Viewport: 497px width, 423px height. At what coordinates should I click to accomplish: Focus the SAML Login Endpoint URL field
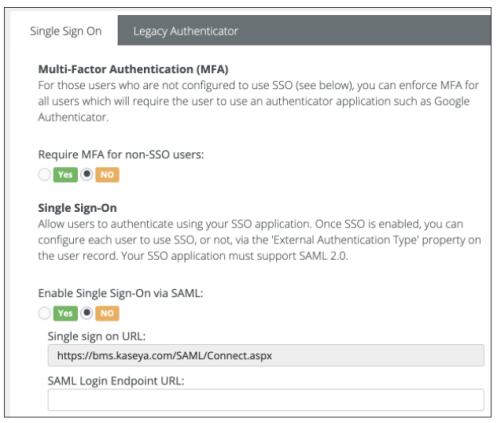click(266, 400)
